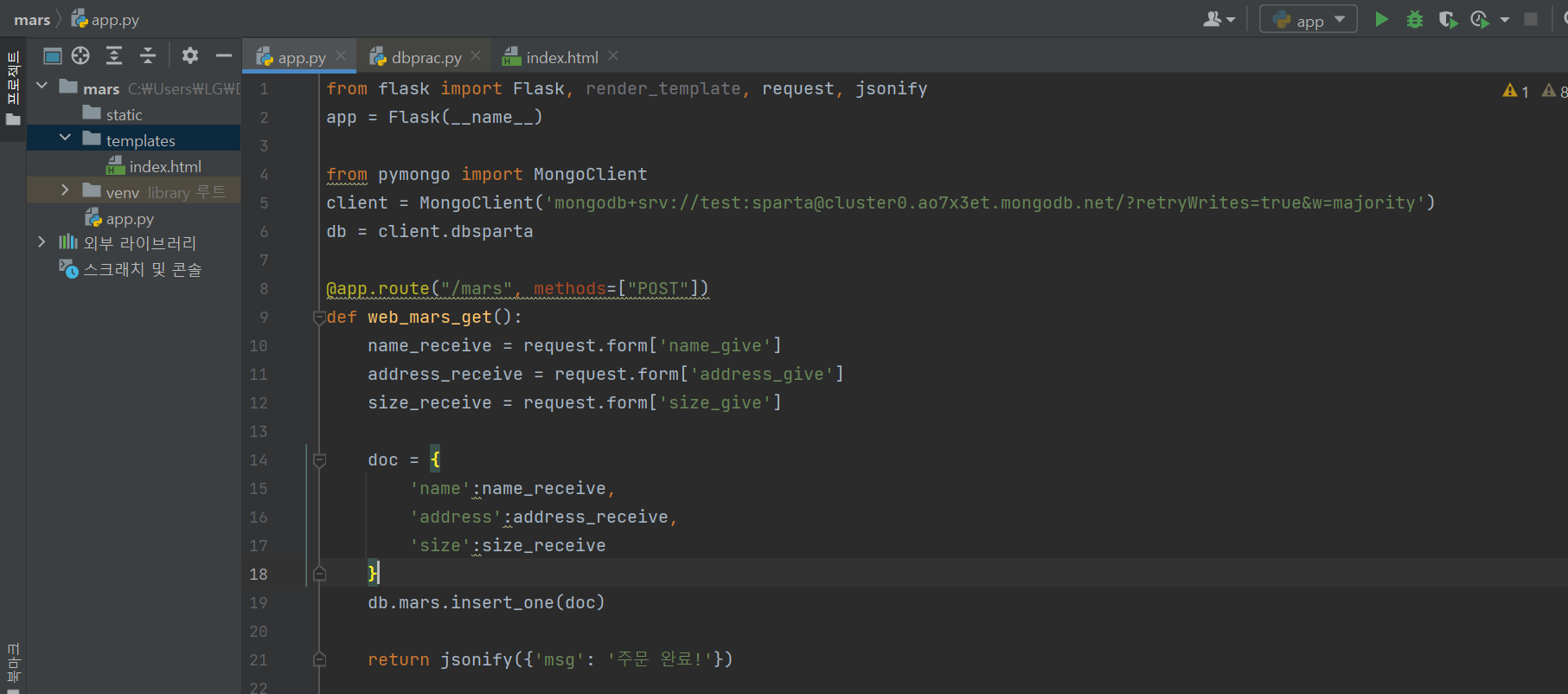
Task: Open the user account icon menu
Action: [1219, 19]
